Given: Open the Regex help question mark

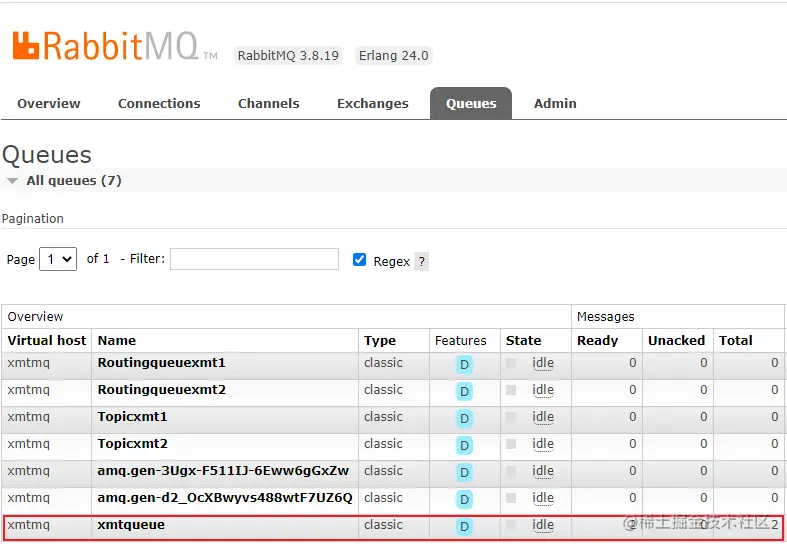Looking at the screenshot, I should [x=422, y=261].
